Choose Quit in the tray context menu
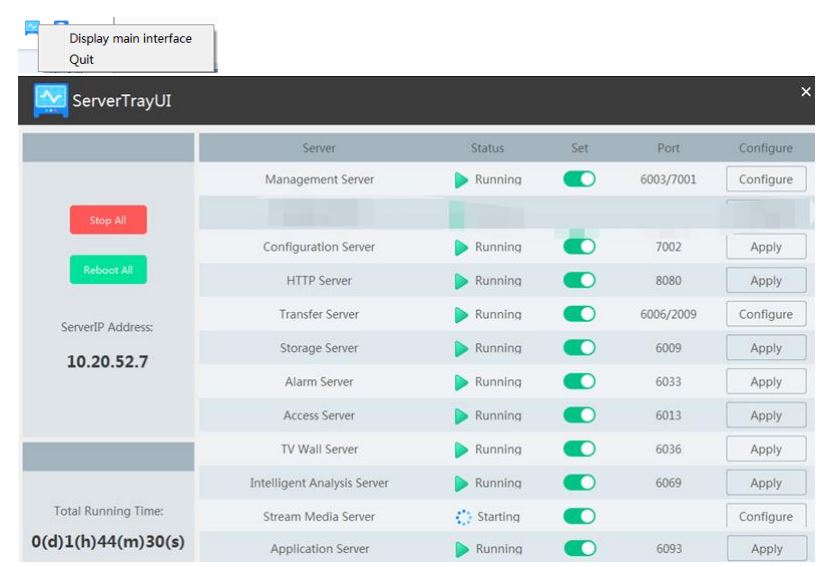Screen dimensions: 827x567 click(x=82, y=60)
